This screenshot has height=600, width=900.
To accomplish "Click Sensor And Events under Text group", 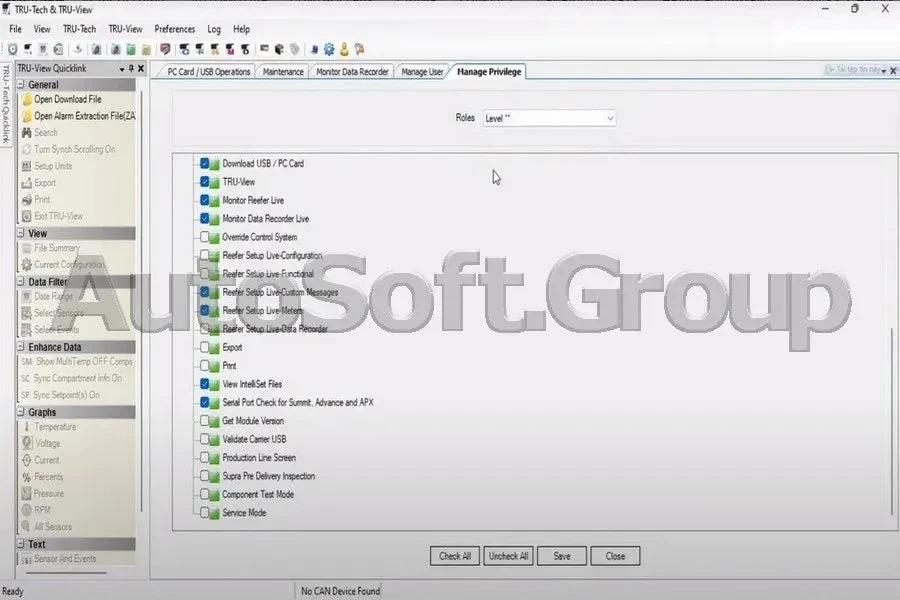I will [59, 559].
